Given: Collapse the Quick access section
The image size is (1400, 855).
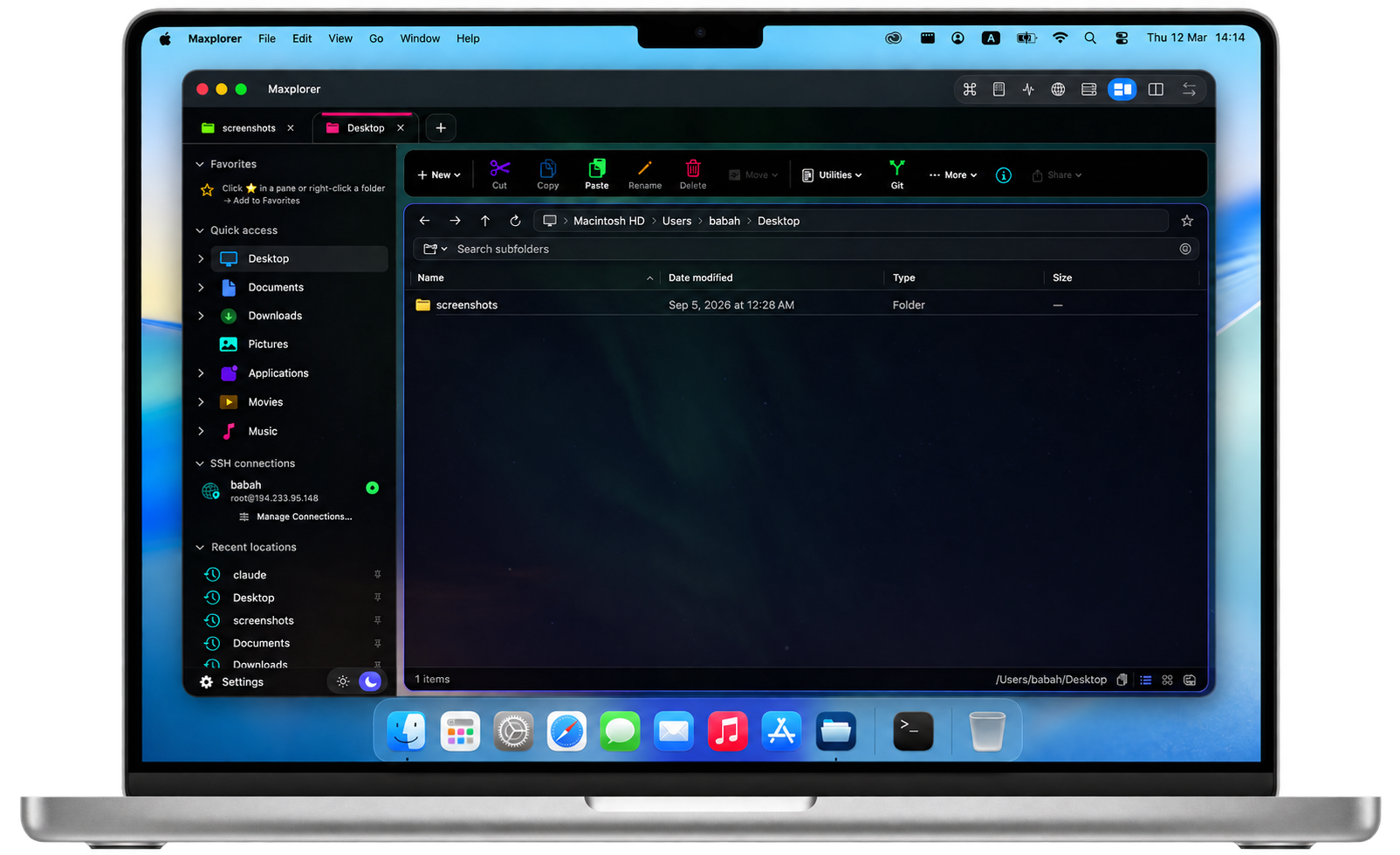Looking at the screenshot, I should tap(200, 230).
